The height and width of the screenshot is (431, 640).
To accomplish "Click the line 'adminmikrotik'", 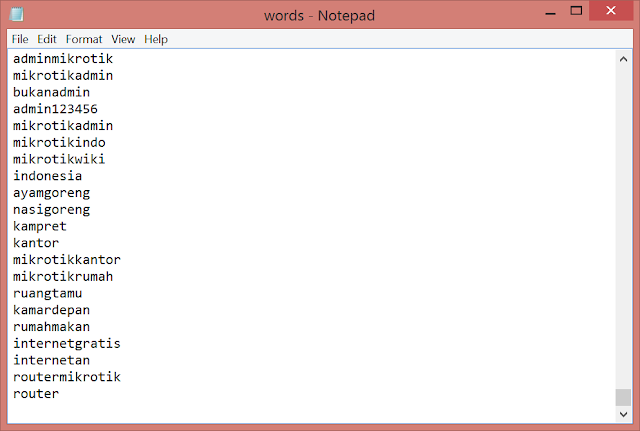I will click(63, 59).
